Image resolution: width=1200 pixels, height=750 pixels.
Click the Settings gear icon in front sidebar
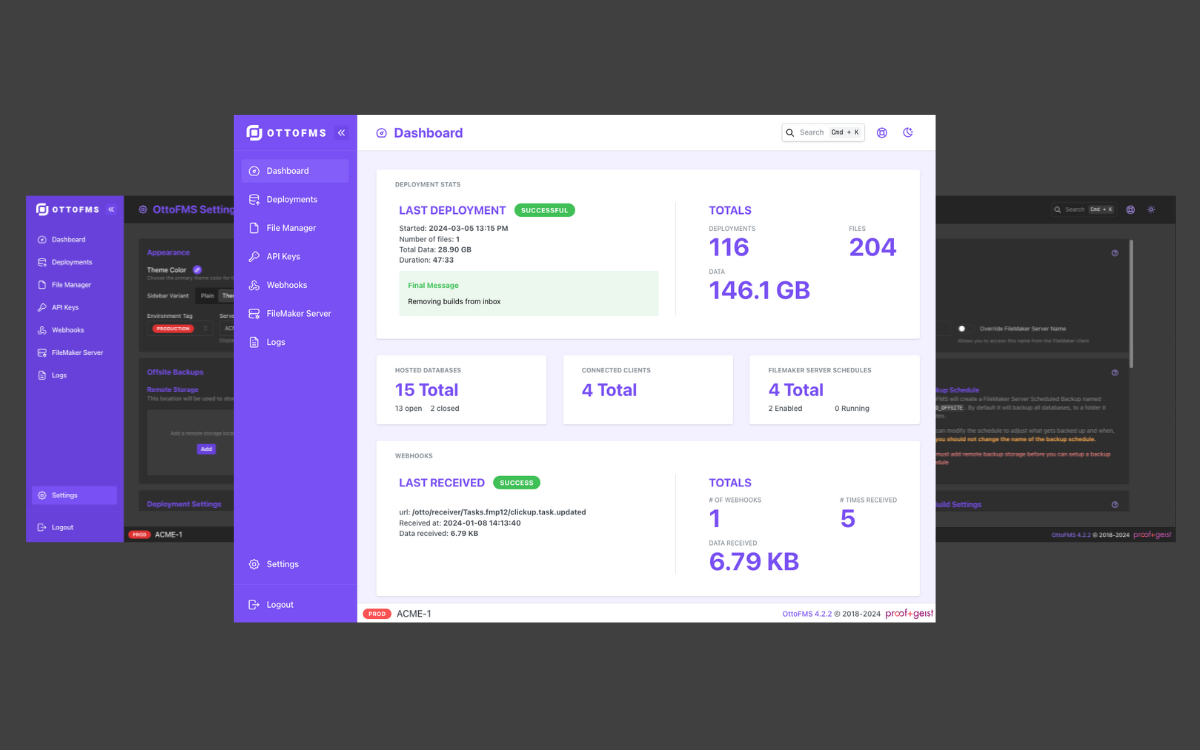(254, 564)
